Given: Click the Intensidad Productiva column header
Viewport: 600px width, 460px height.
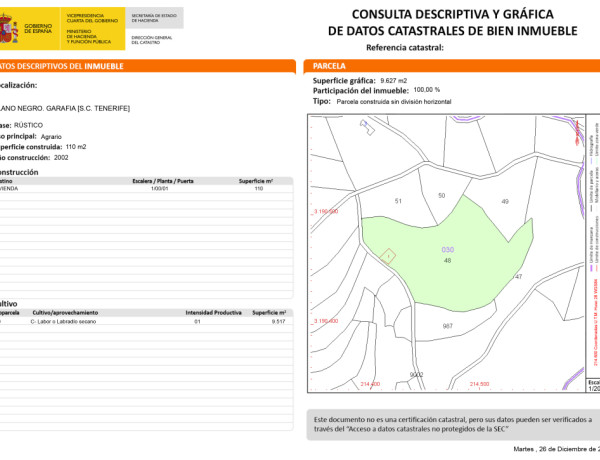Looking at the screenshot, I should pos(214,313).
